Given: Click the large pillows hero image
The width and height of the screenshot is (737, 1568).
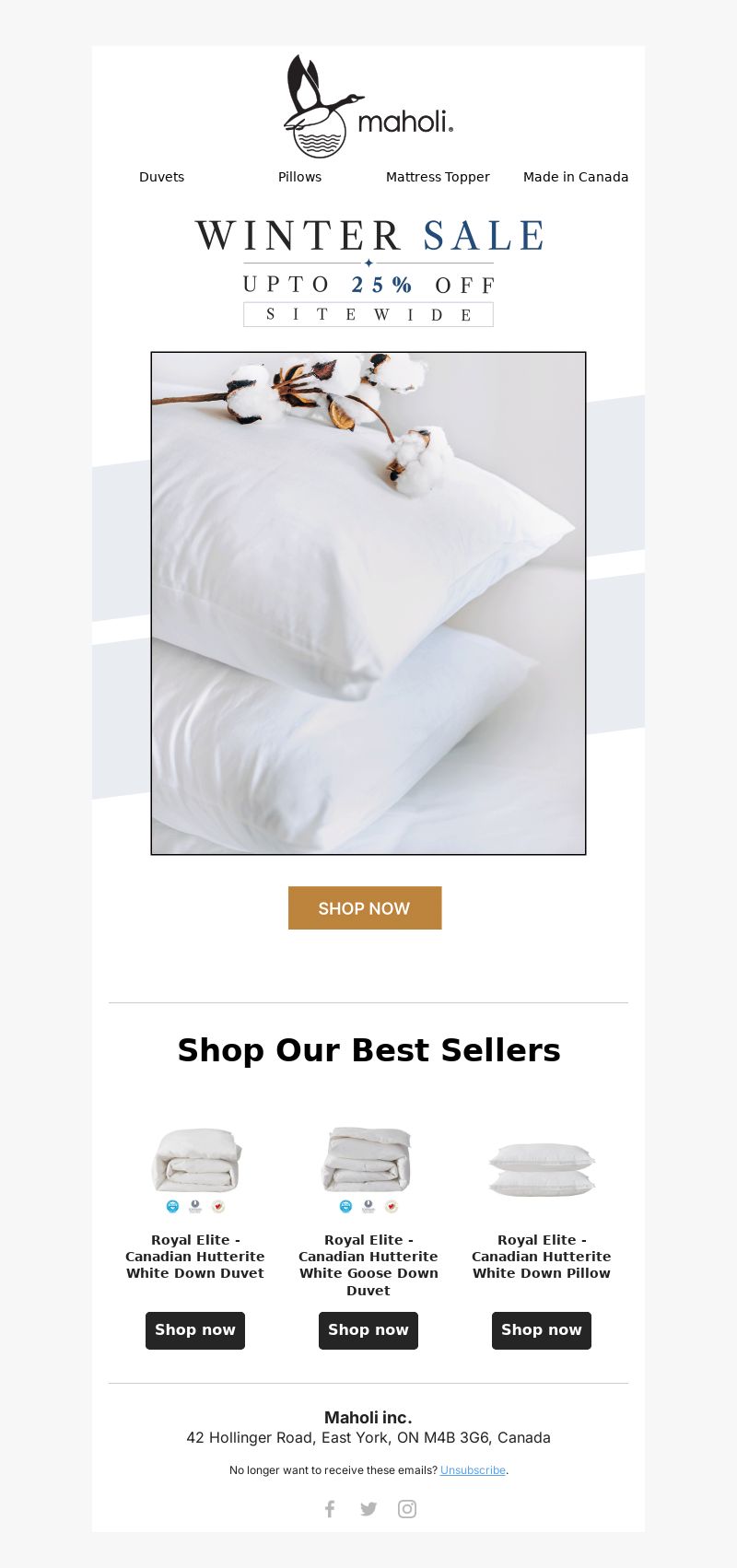Looking at the screenshot, I should coord(368,603).
